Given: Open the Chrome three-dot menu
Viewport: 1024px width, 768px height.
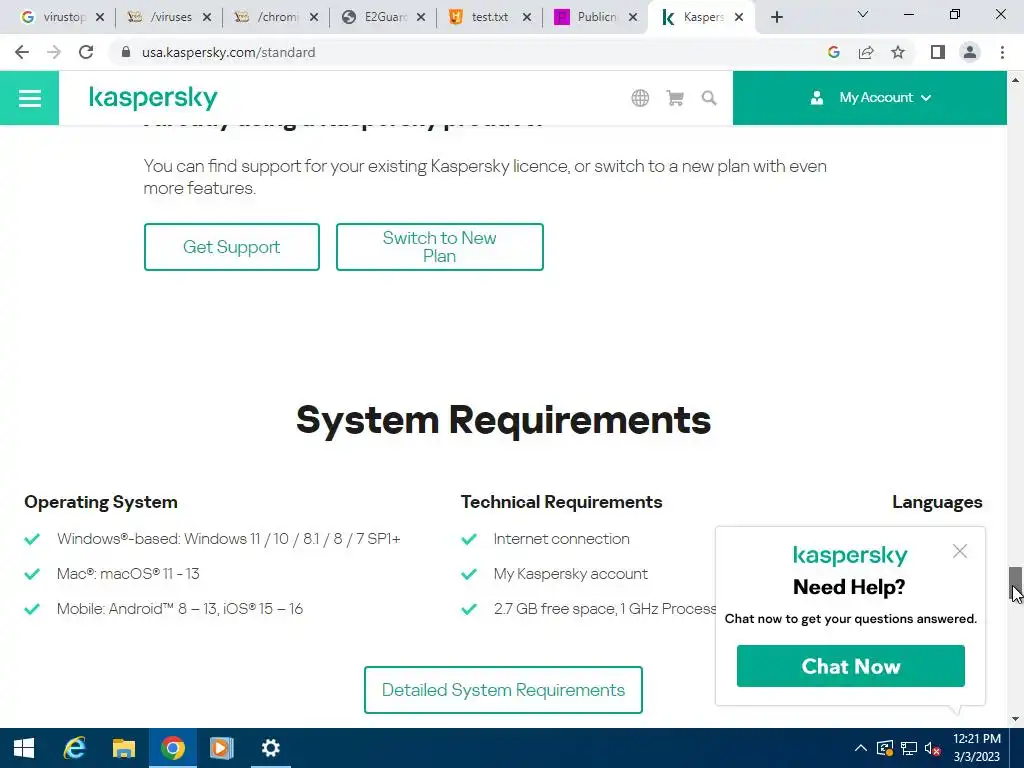Looking at the screenshot, I should (1002, 52).
